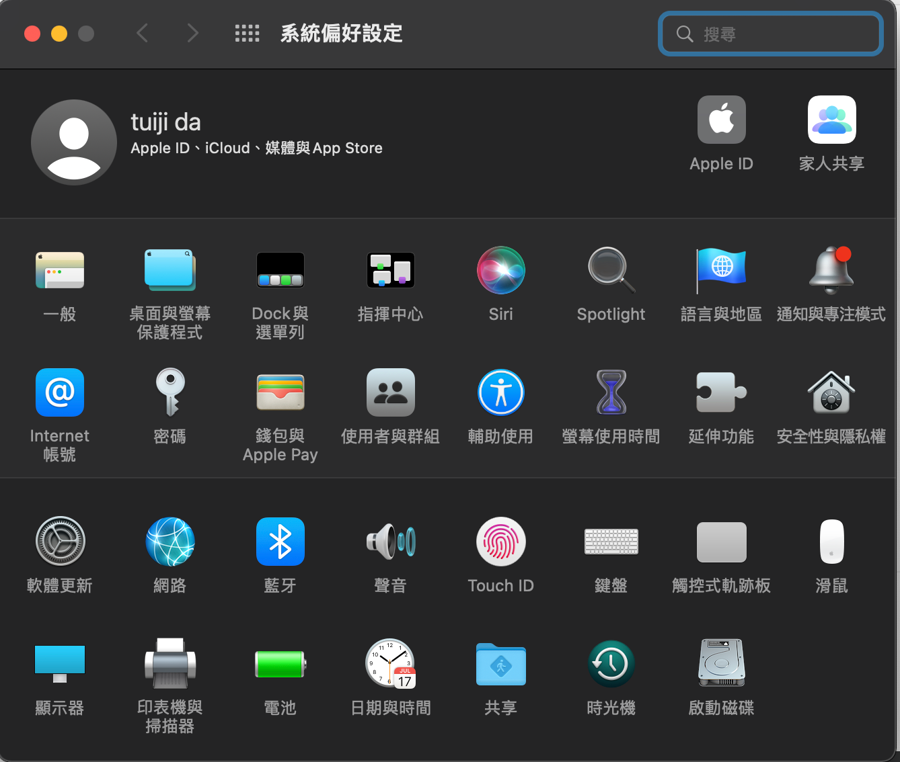Open 藍牙 Bluetooth settings
Screen dimensions: 900x762
pyautogui.click(x=280, y=543)
